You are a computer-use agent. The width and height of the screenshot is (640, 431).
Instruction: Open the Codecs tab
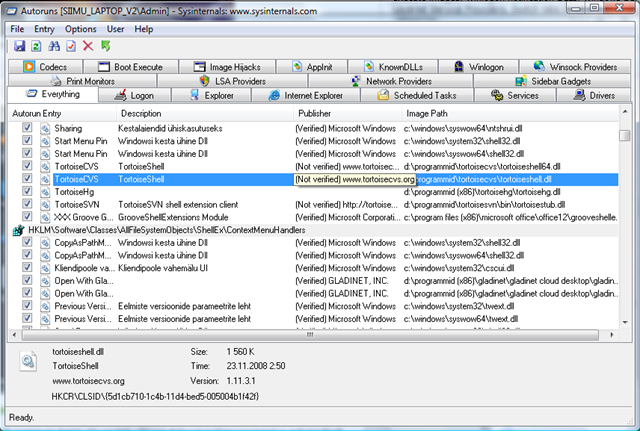pos(45,67)
